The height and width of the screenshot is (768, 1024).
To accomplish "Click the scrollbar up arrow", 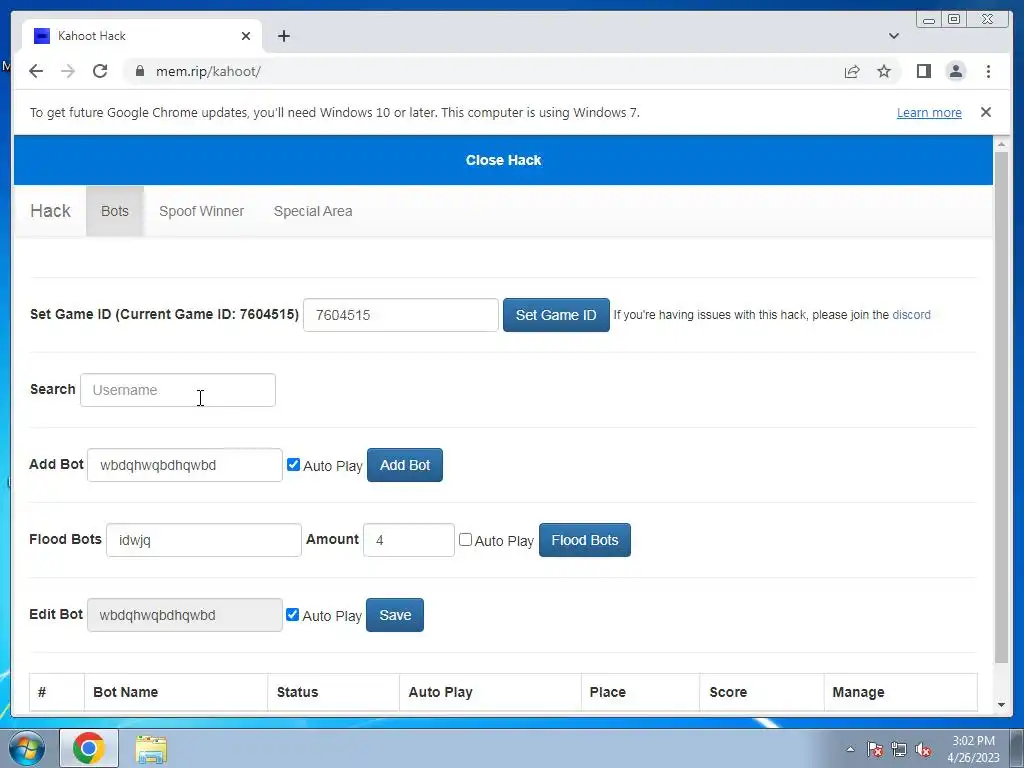I will tap(1001, 144).
